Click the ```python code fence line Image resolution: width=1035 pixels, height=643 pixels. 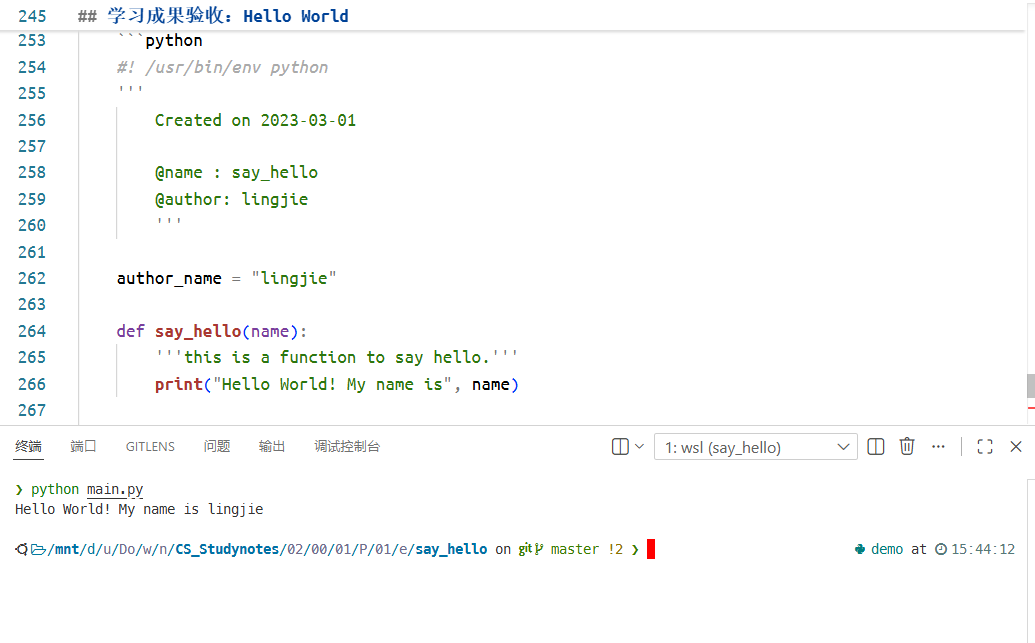tap(160, 41)
